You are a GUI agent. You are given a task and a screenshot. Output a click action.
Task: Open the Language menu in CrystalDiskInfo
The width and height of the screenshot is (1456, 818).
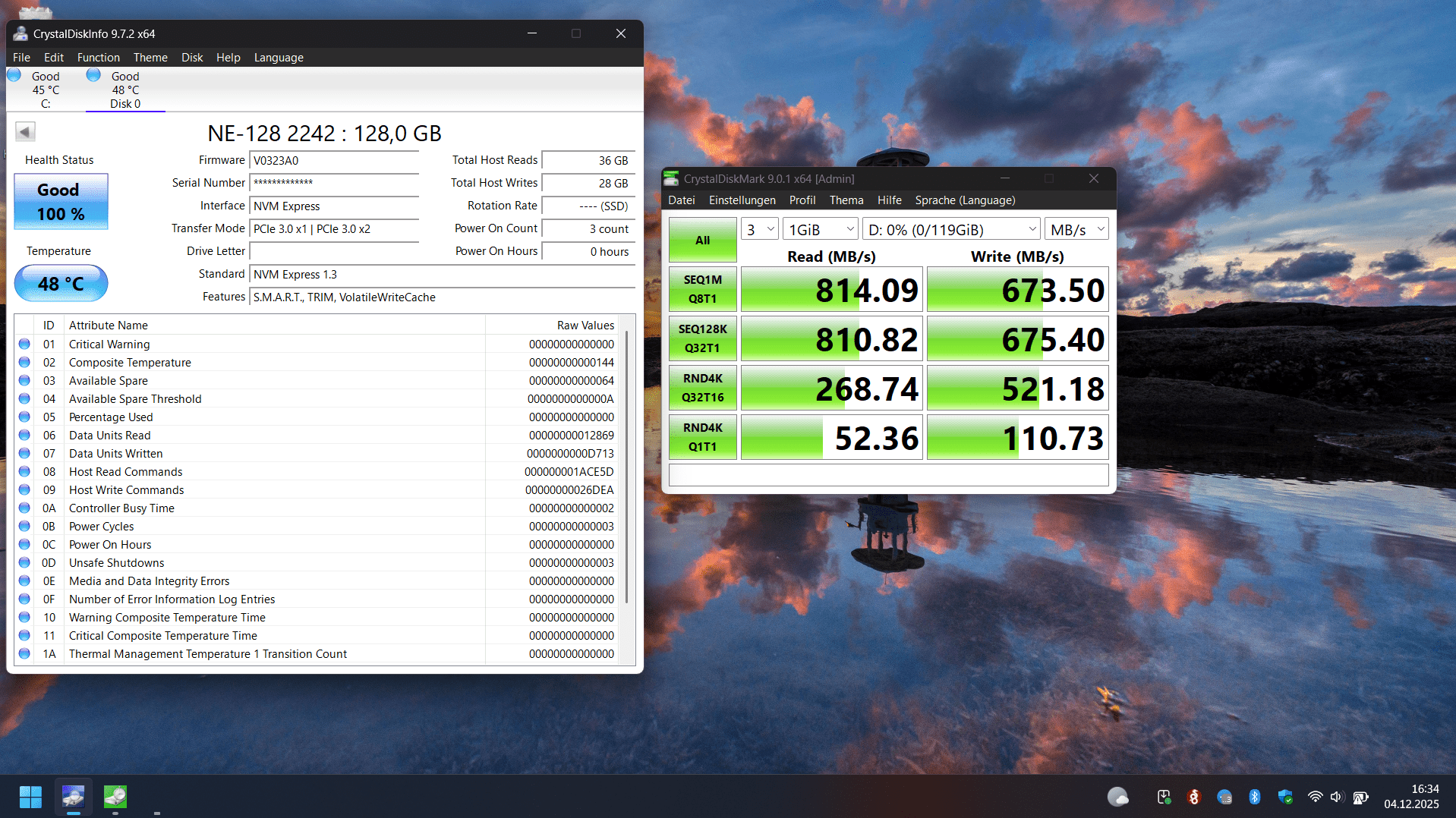(279, 58)
